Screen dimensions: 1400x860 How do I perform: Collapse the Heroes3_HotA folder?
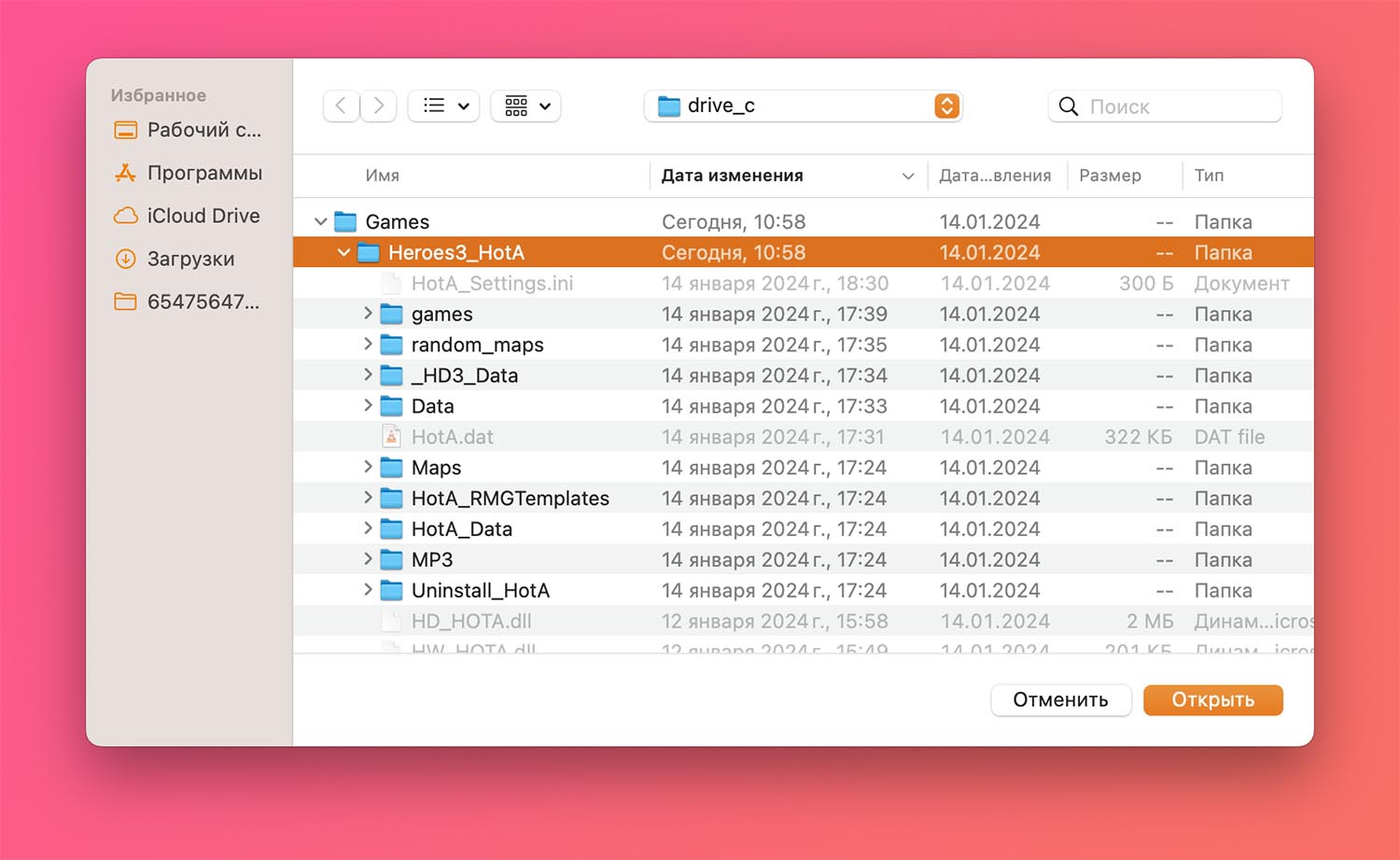pyautogui.click(x=343, y=252)
